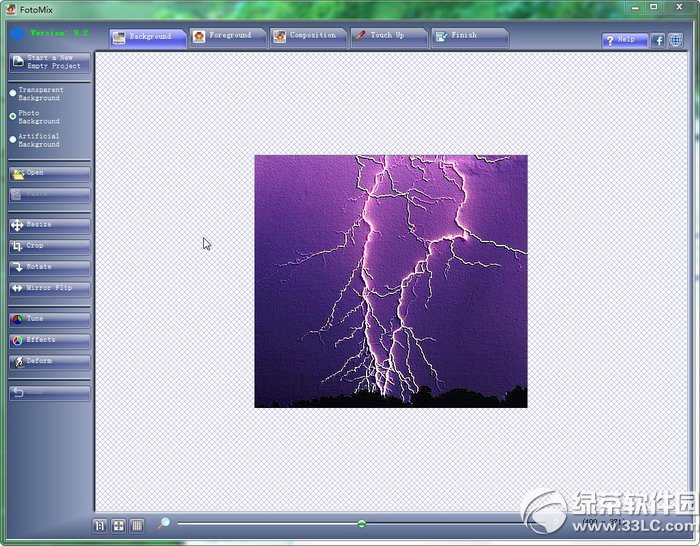Viewport: 700px width, 546px height.
Task: Open the Touch Up tab
Action: 389,37
